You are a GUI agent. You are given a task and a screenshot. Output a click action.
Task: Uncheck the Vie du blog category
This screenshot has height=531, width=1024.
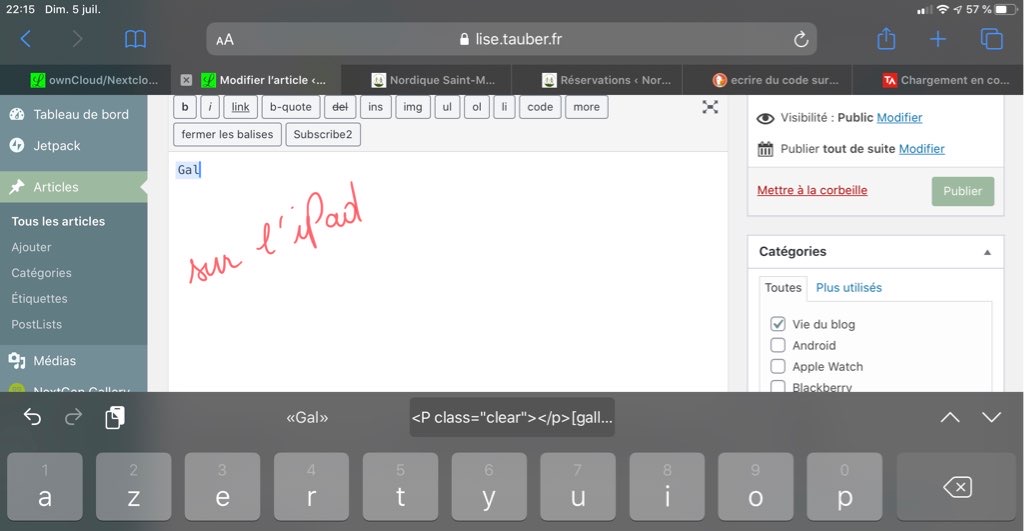pyautogui.click(x=778, y=324)
